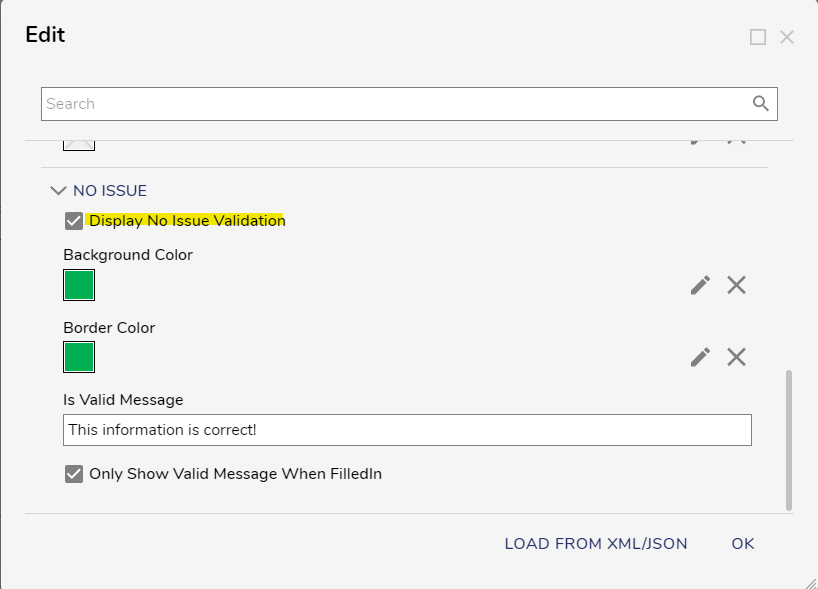Edit the Background Color with pencil icon

(700, 285)
